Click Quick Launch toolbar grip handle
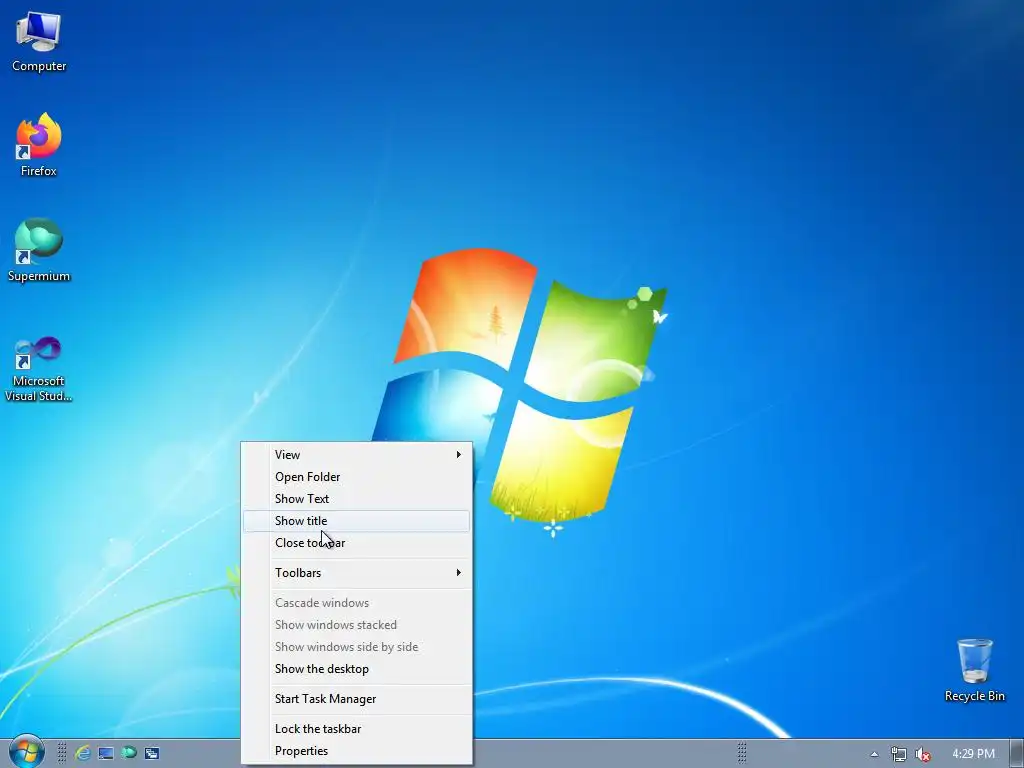This screenshot has height=768, width=1024. click(62, 753)
